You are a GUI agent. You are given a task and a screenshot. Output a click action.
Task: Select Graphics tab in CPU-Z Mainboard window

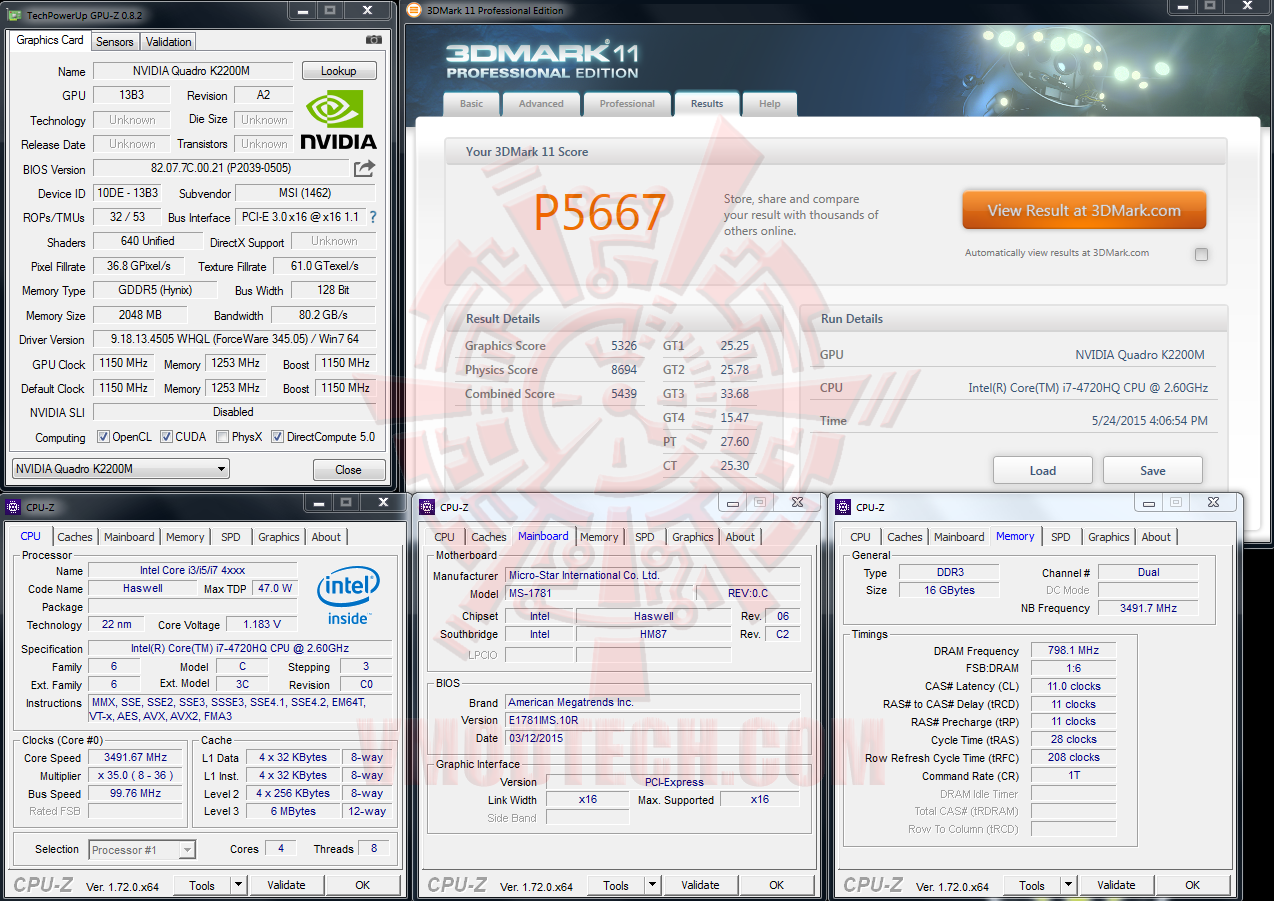[693, 537]
